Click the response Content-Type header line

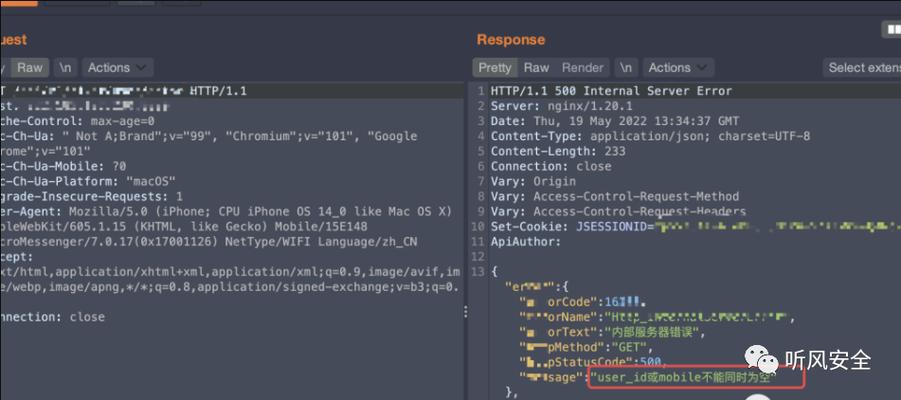650,136
